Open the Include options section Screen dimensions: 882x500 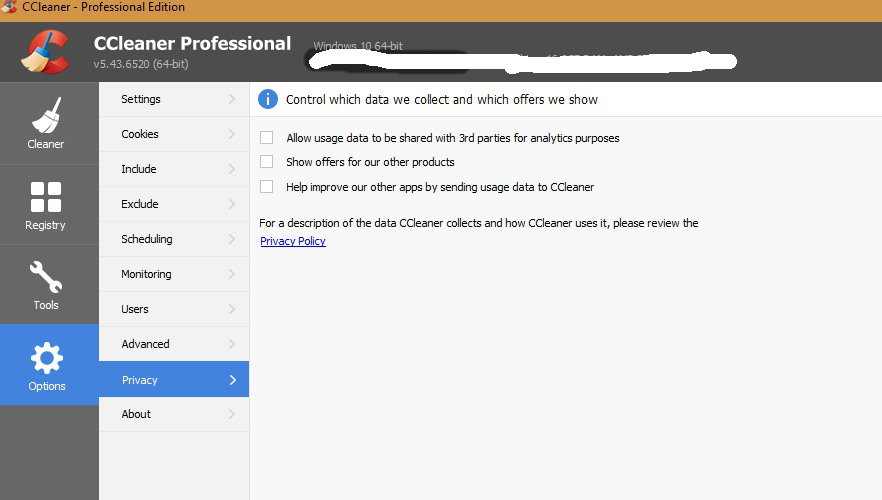(x=139, y=169)
